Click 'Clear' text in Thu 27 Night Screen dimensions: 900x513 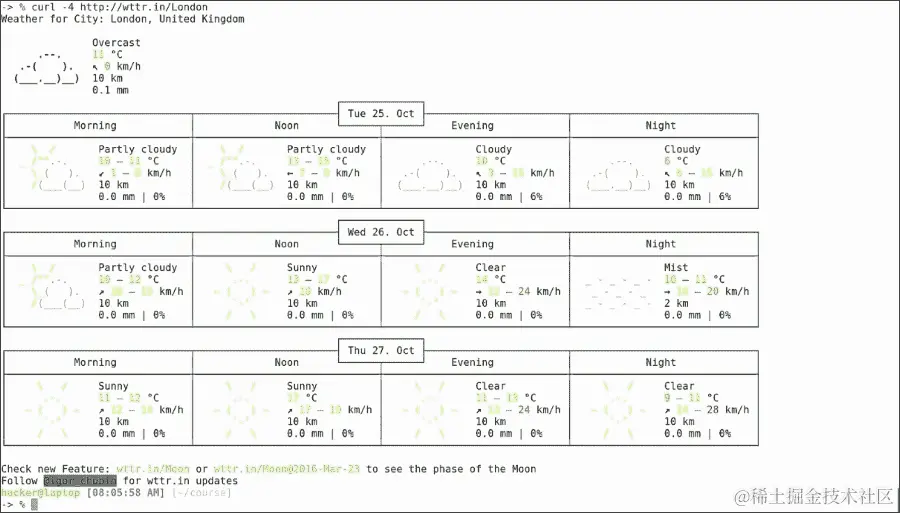tap(679, 386)
